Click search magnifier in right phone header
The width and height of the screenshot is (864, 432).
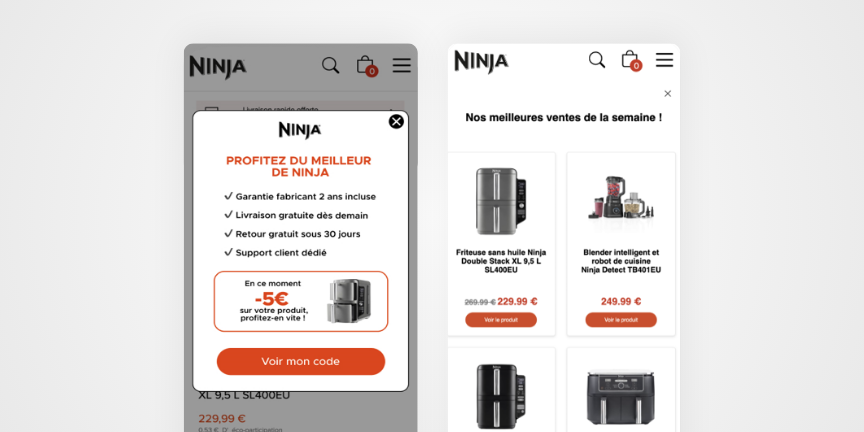(597, 60)
